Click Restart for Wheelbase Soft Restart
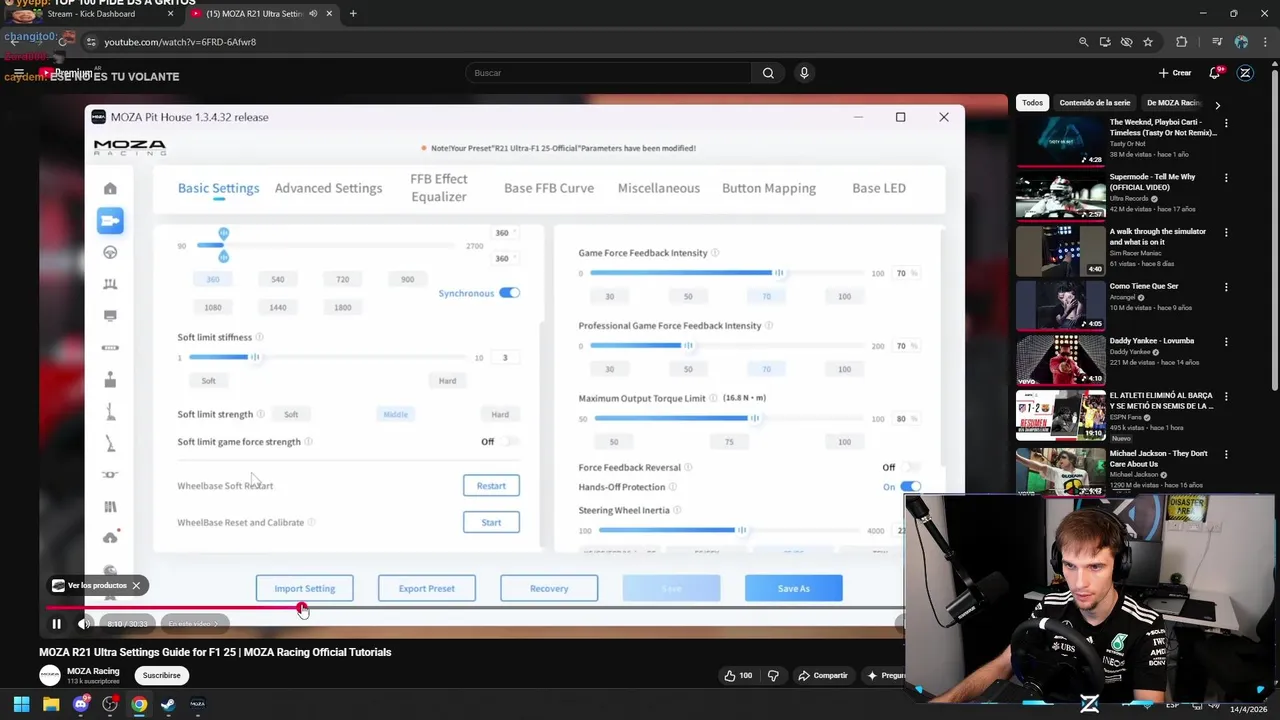Image resolution: width=1280 pixels, height=720 pixels. [491, 486]
